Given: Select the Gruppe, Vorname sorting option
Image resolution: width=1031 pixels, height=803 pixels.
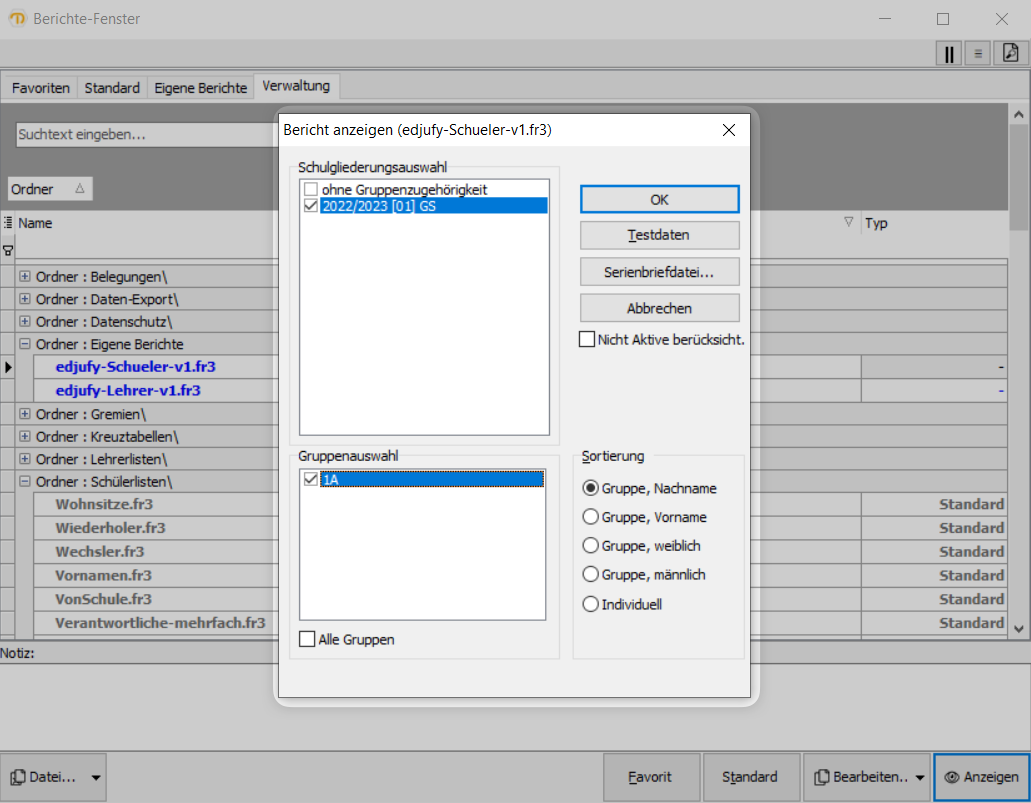Looking at the screenshot, I should click(x=591, y=517).
